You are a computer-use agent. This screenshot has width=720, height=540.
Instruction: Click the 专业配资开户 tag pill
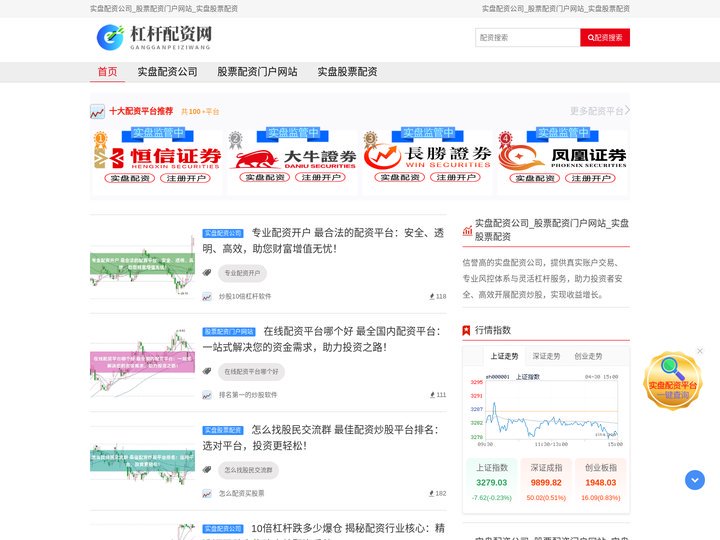[x=242, y=273]
